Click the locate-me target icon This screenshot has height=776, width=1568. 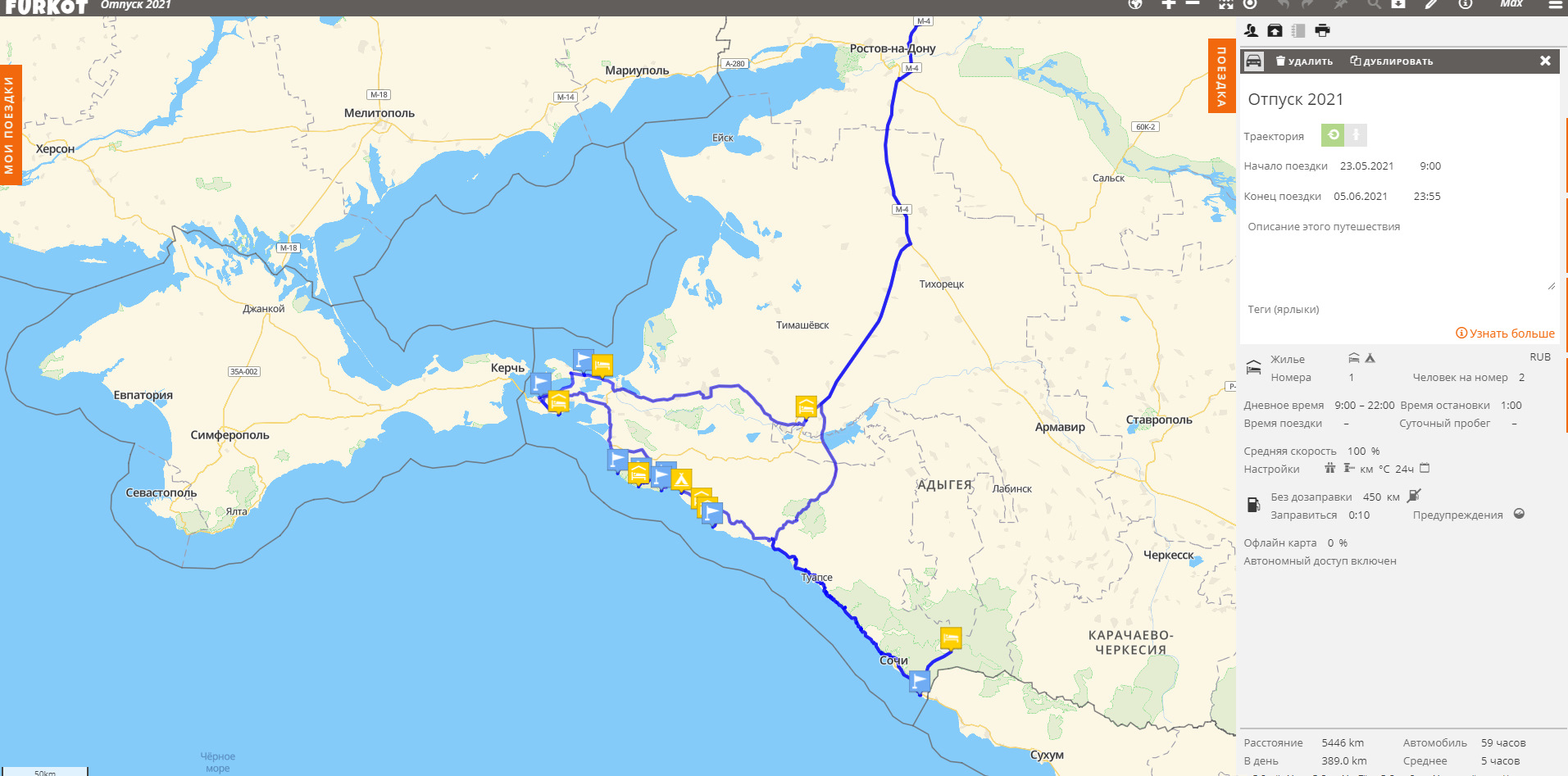point(1250,3)
